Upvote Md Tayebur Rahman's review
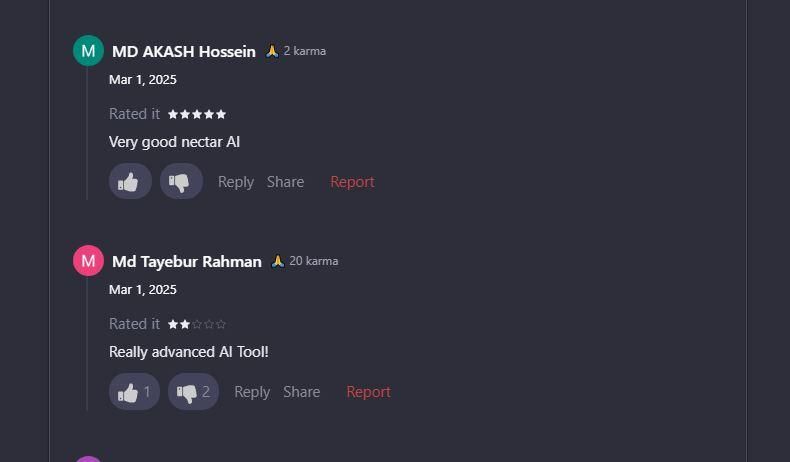Image resolution: width=790 pixels, height=462 pixels. coord(134,392)
